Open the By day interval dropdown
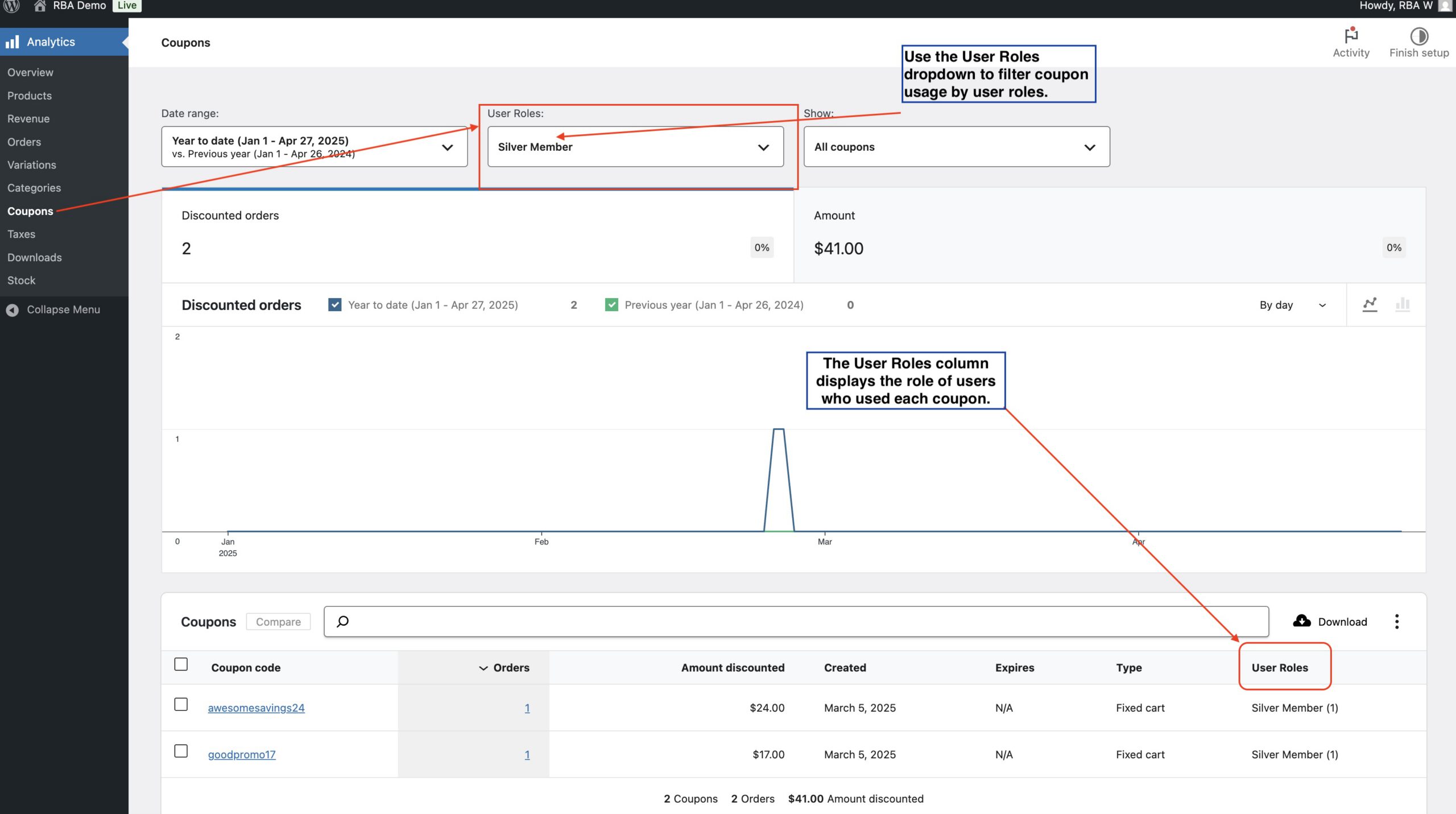Viewport: 1456px width, 814px height. (x=1292, y=305)
